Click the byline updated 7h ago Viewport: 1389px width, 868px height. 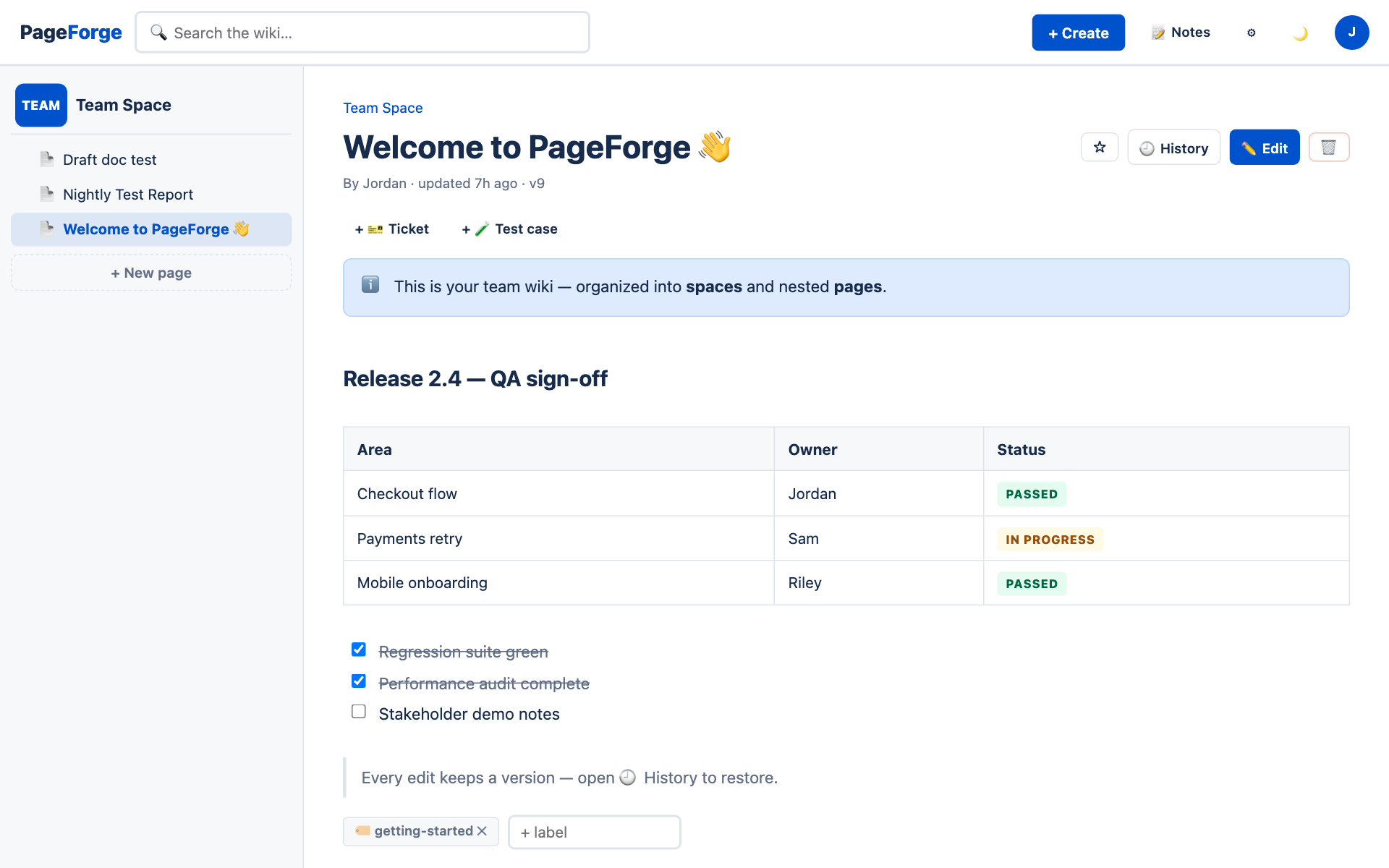467,184
